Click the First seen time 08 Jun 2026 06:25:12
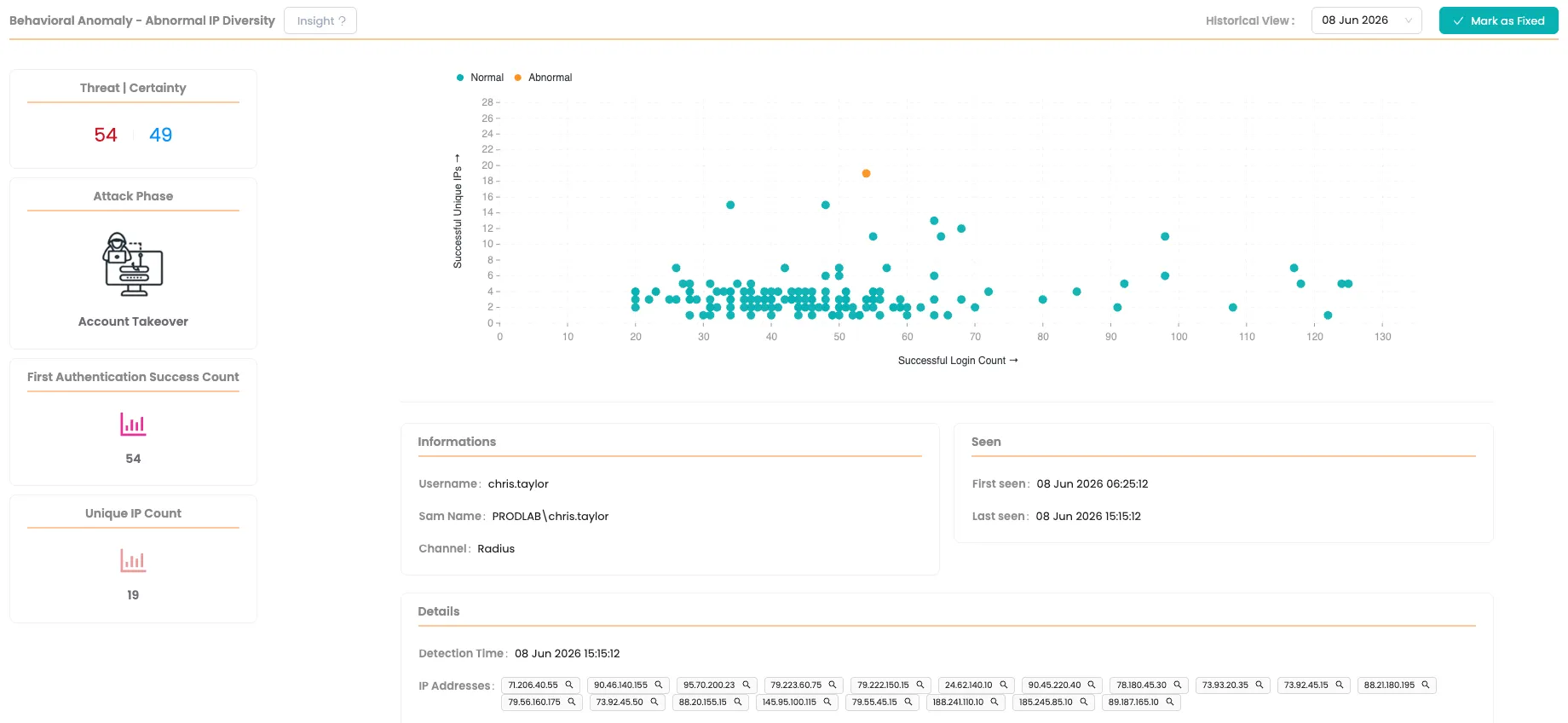This screenshot has height=723, width=1568. coord(1092,483)
